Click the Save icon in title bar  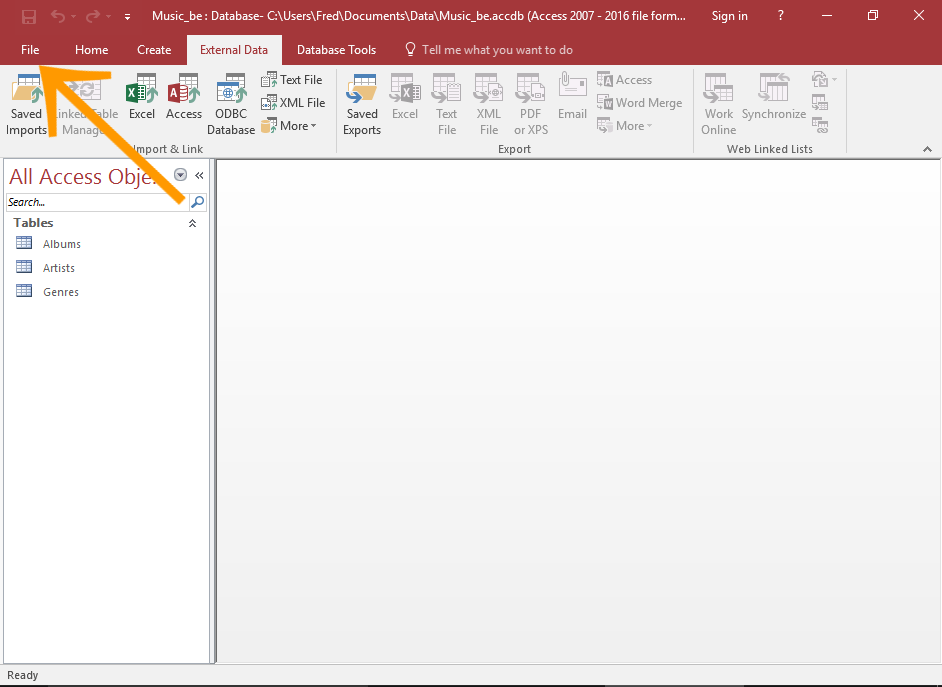[29, 16]
